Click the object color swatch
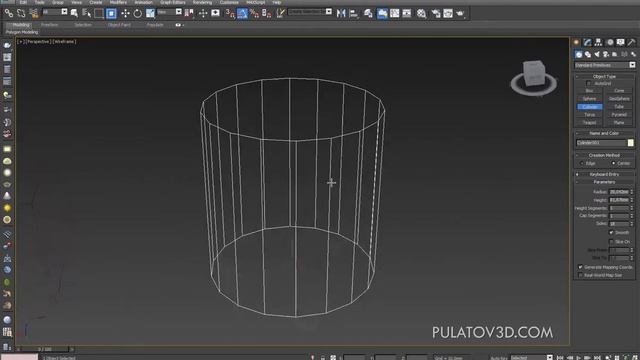The image size is (640, 360). tap(631, 143)
